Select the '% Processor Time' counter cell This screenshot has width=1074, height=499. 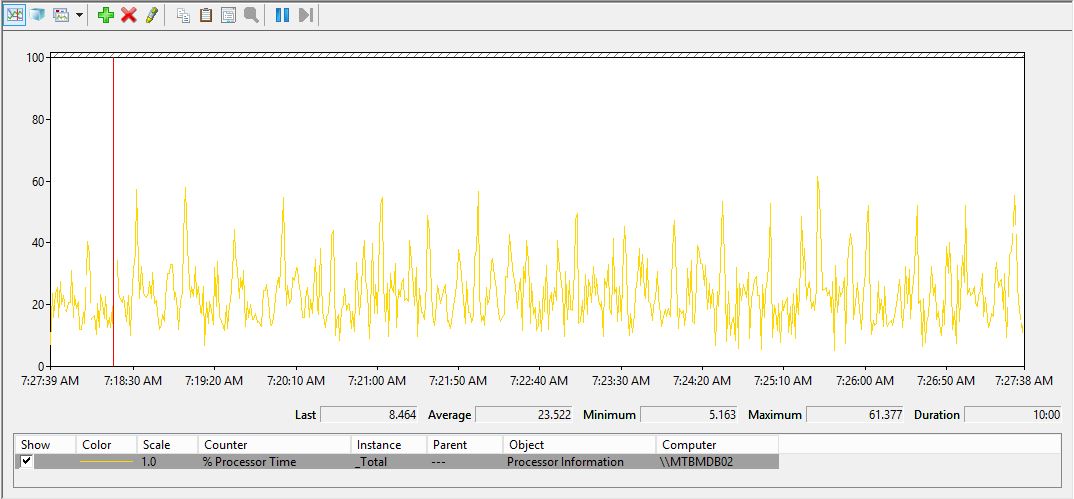pyautogui.click(x=249, y=462)
